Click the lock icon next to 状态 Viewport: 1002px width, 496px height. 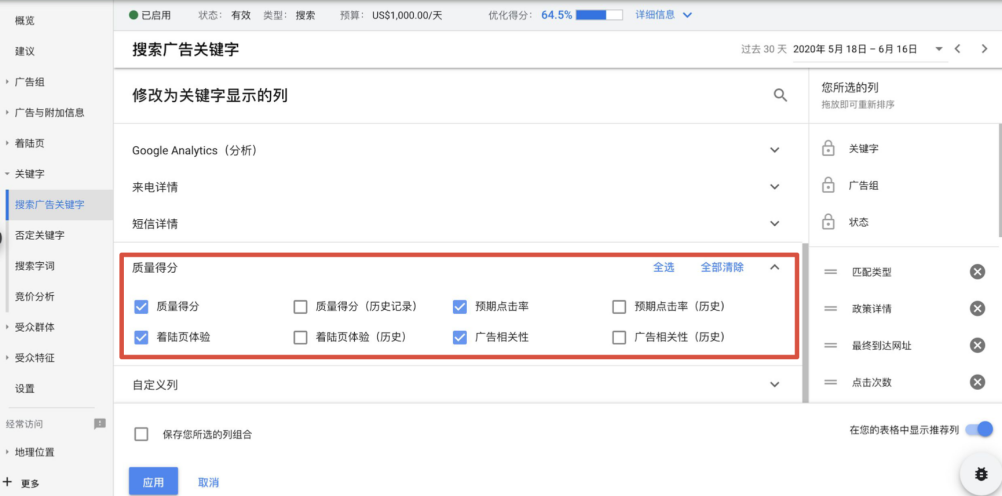coord(828,222)
